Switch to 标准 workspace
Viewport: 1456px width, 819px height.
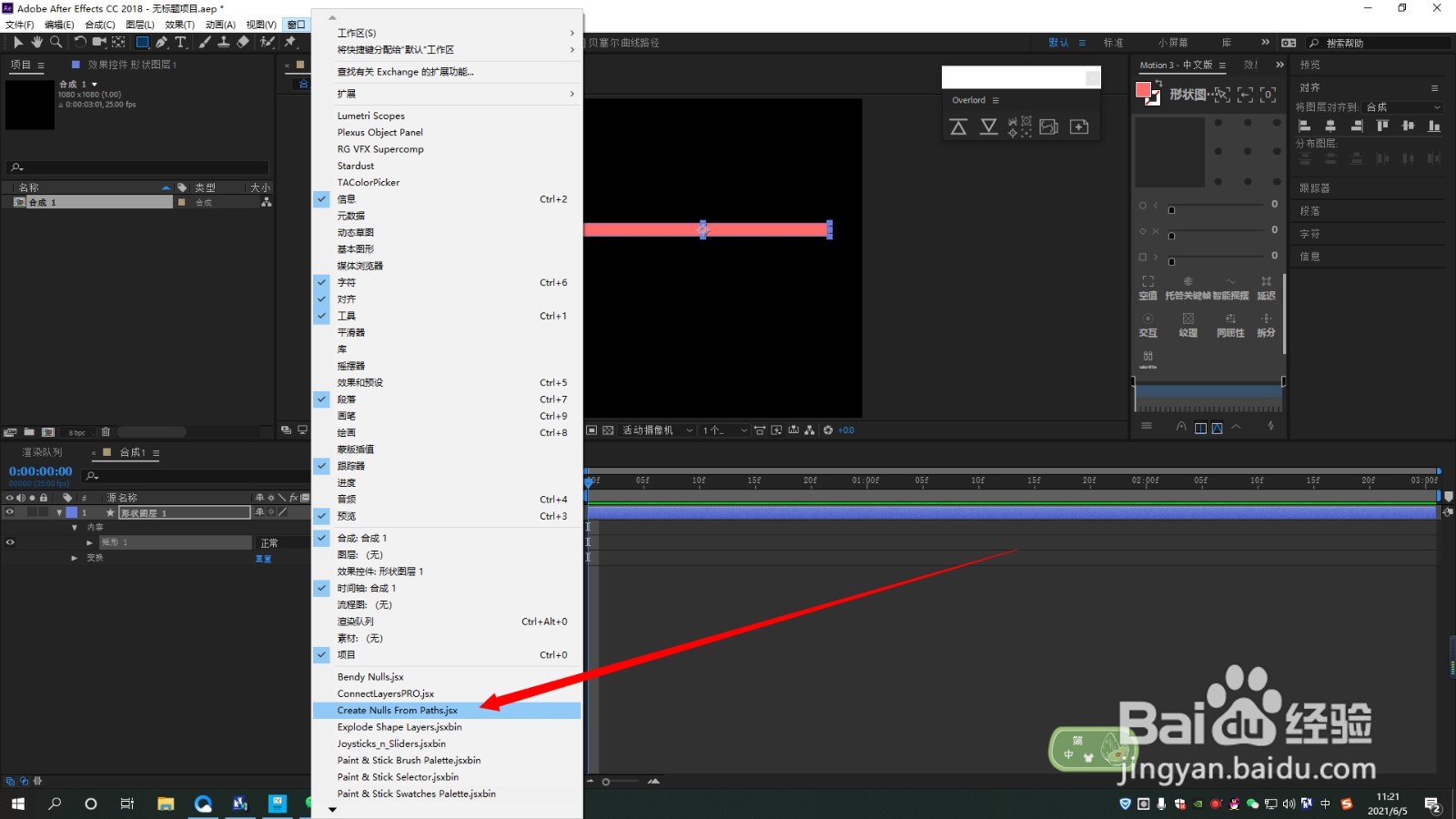pos(1114,43)
